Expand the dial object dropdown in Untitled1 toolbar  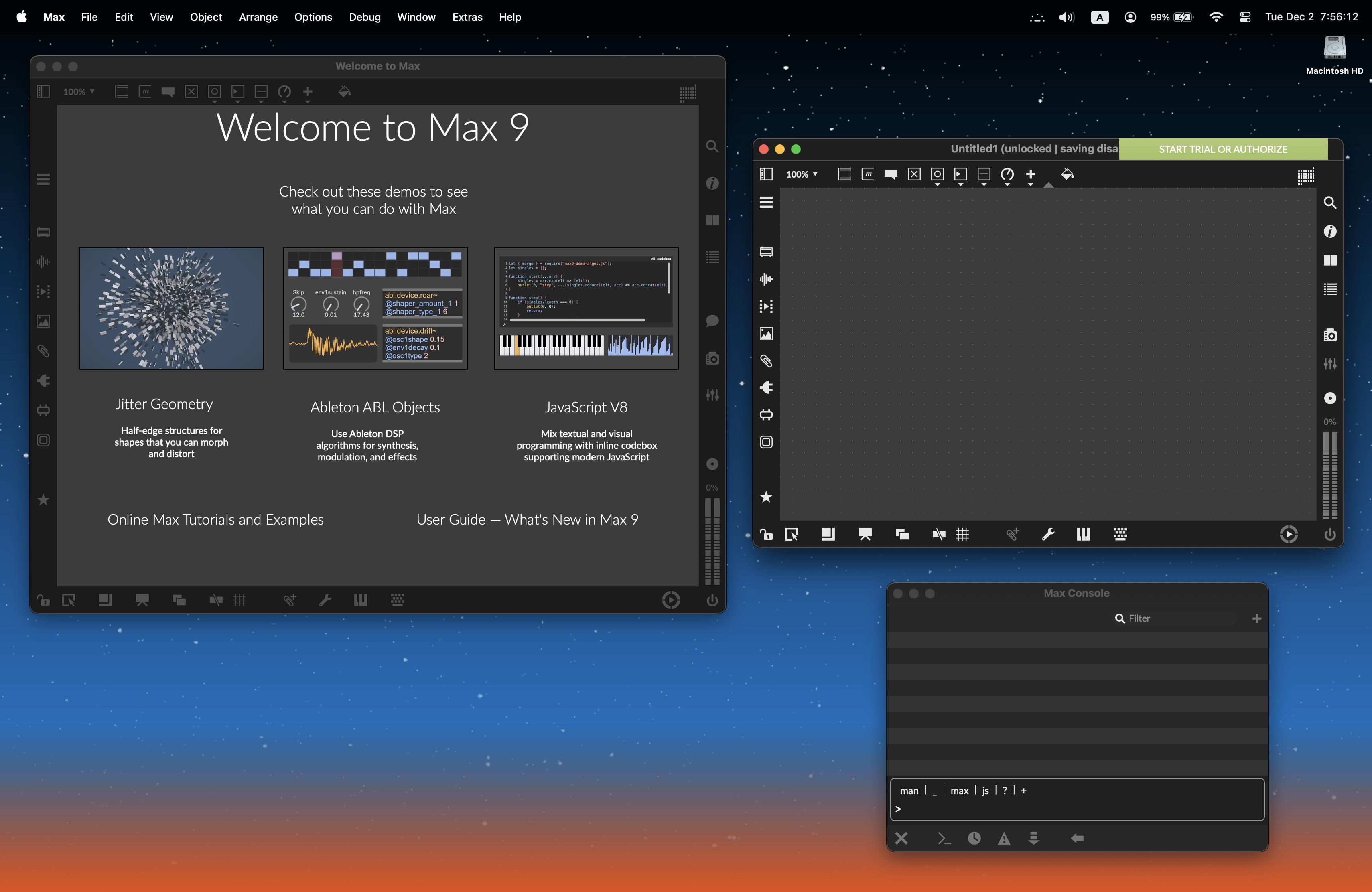(1007, 184)
